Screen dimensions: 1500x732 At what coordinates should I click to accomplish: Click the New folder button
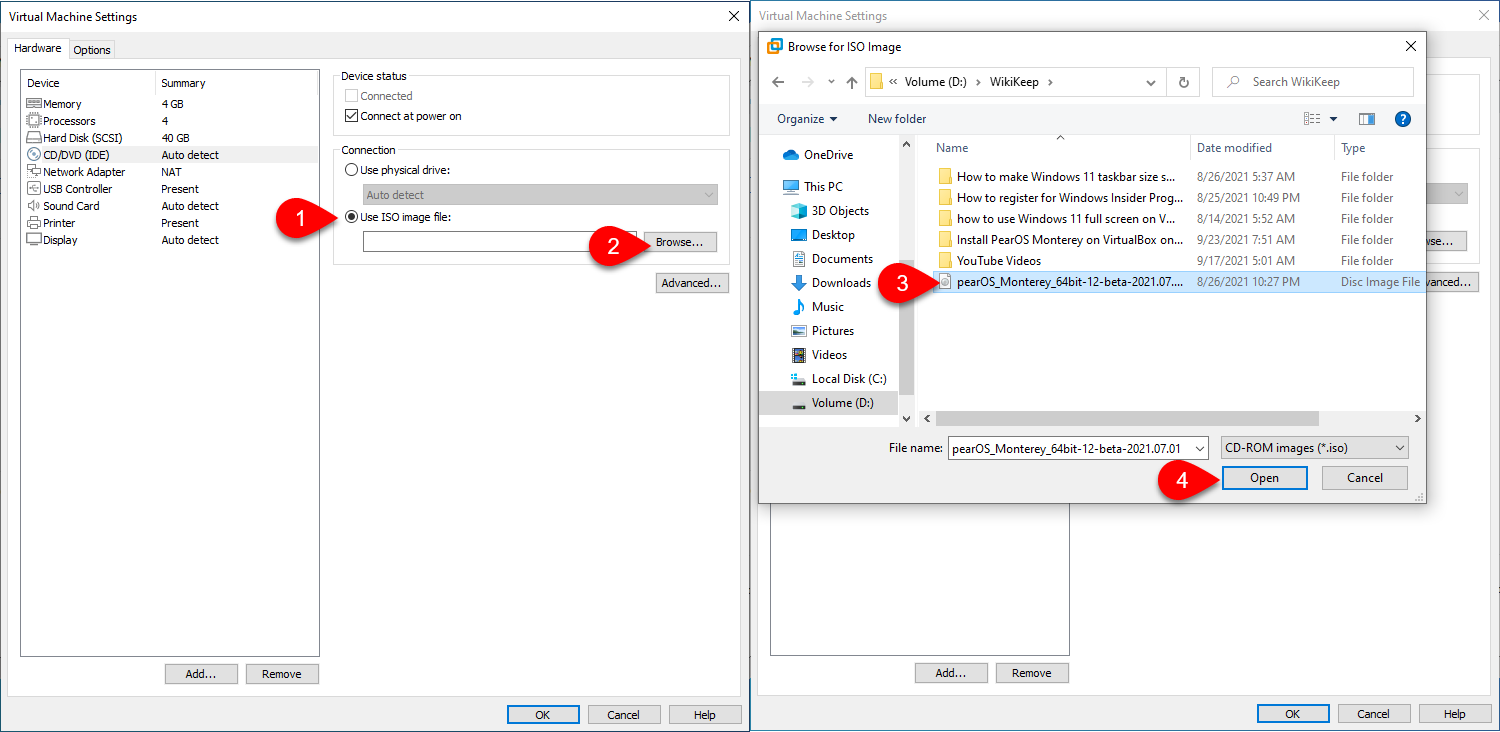[897, 119]
